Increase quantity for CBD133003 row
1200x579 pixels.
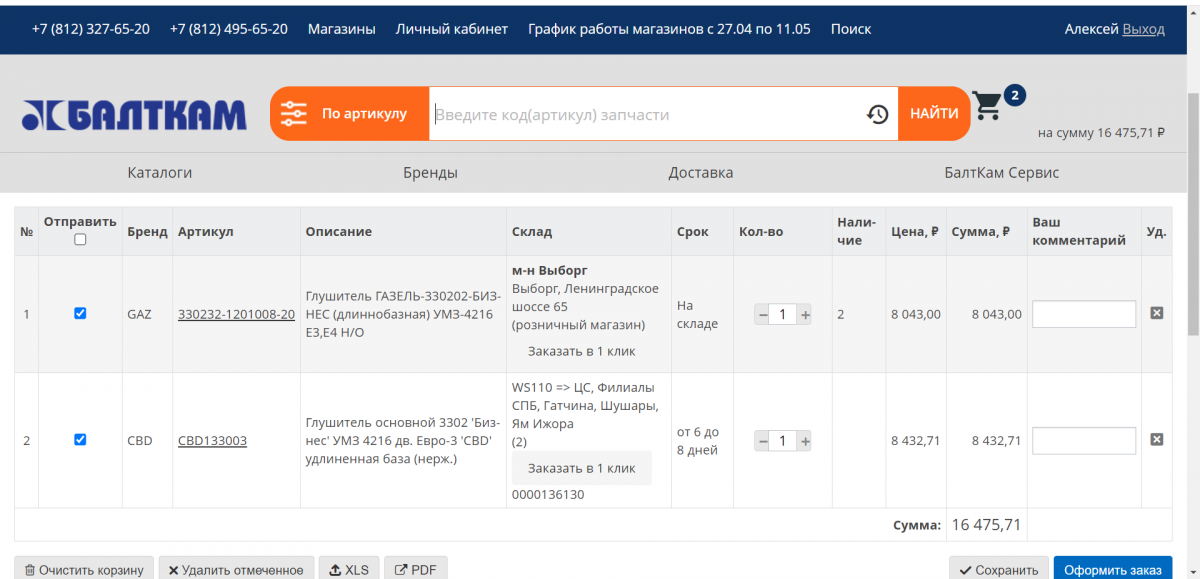point(805,440)
